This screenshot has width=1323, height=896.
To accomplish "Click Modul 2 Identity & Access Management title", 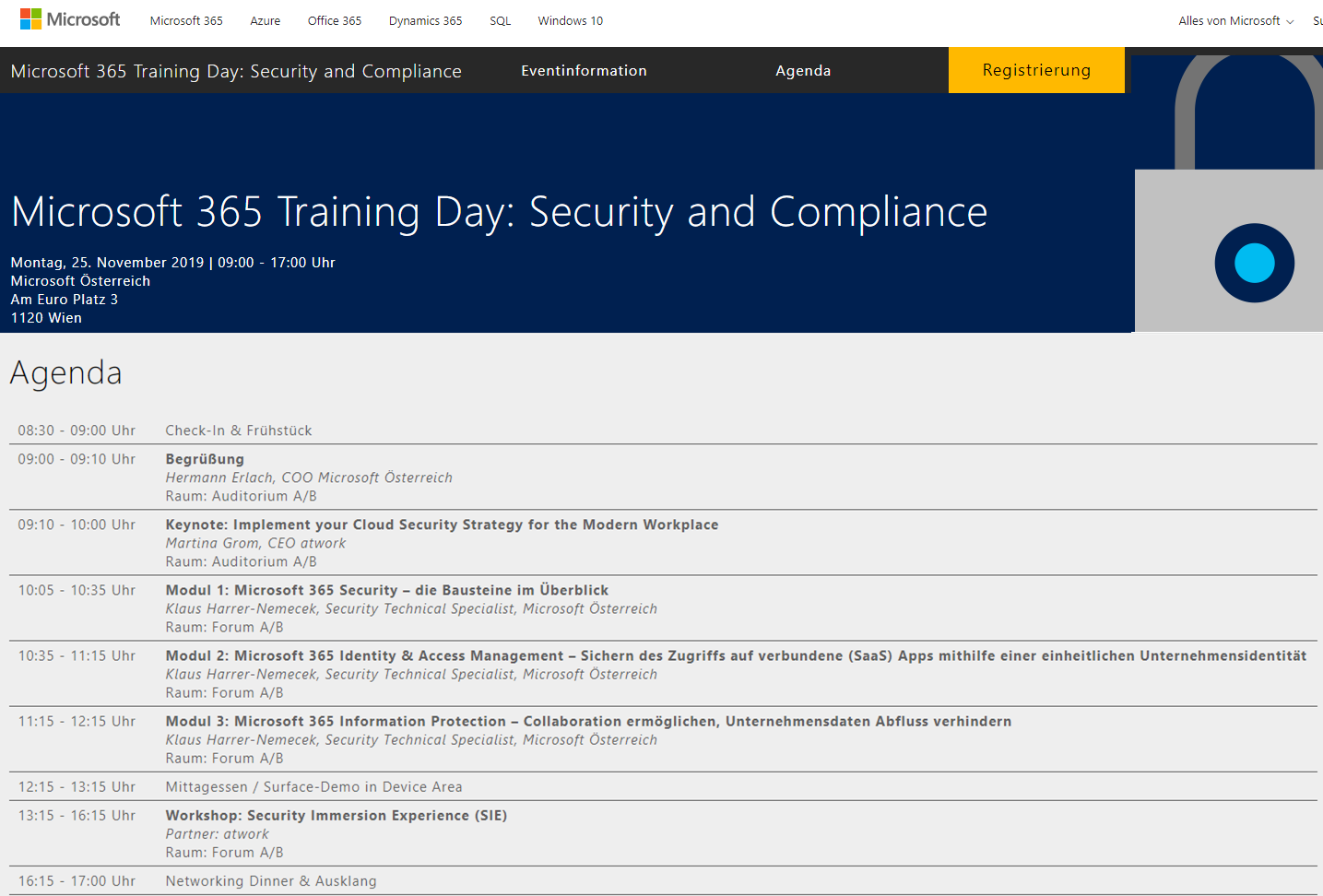I will click(735, 655).
